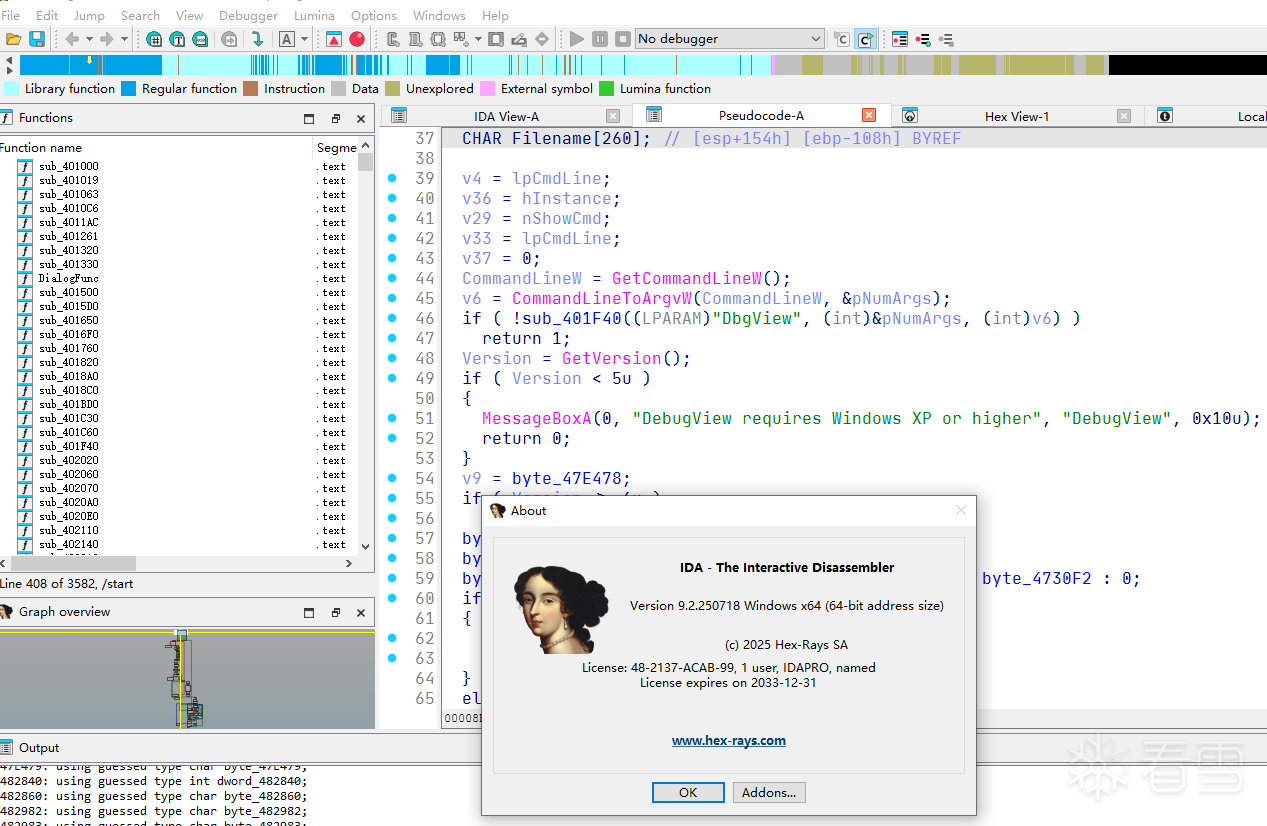Open the www.hex-rays.com link
This screenshot has height=826, width=1267.
pyautogui.click(x=729, y=741)
